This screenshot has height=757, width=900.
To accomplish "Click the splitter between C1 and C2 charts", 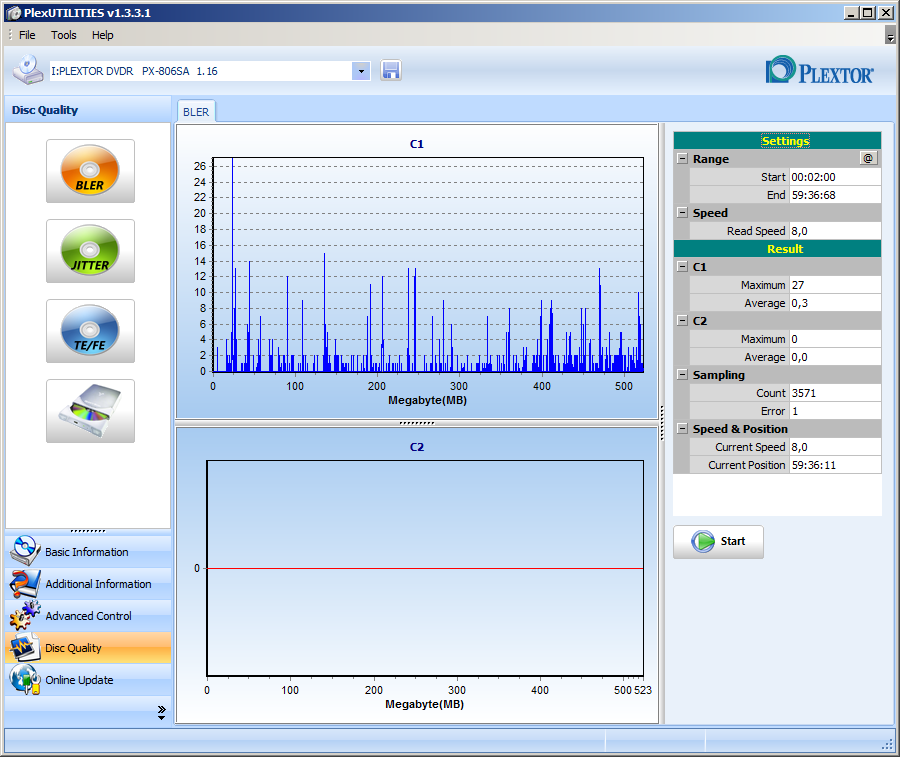I will pos(417,423).
